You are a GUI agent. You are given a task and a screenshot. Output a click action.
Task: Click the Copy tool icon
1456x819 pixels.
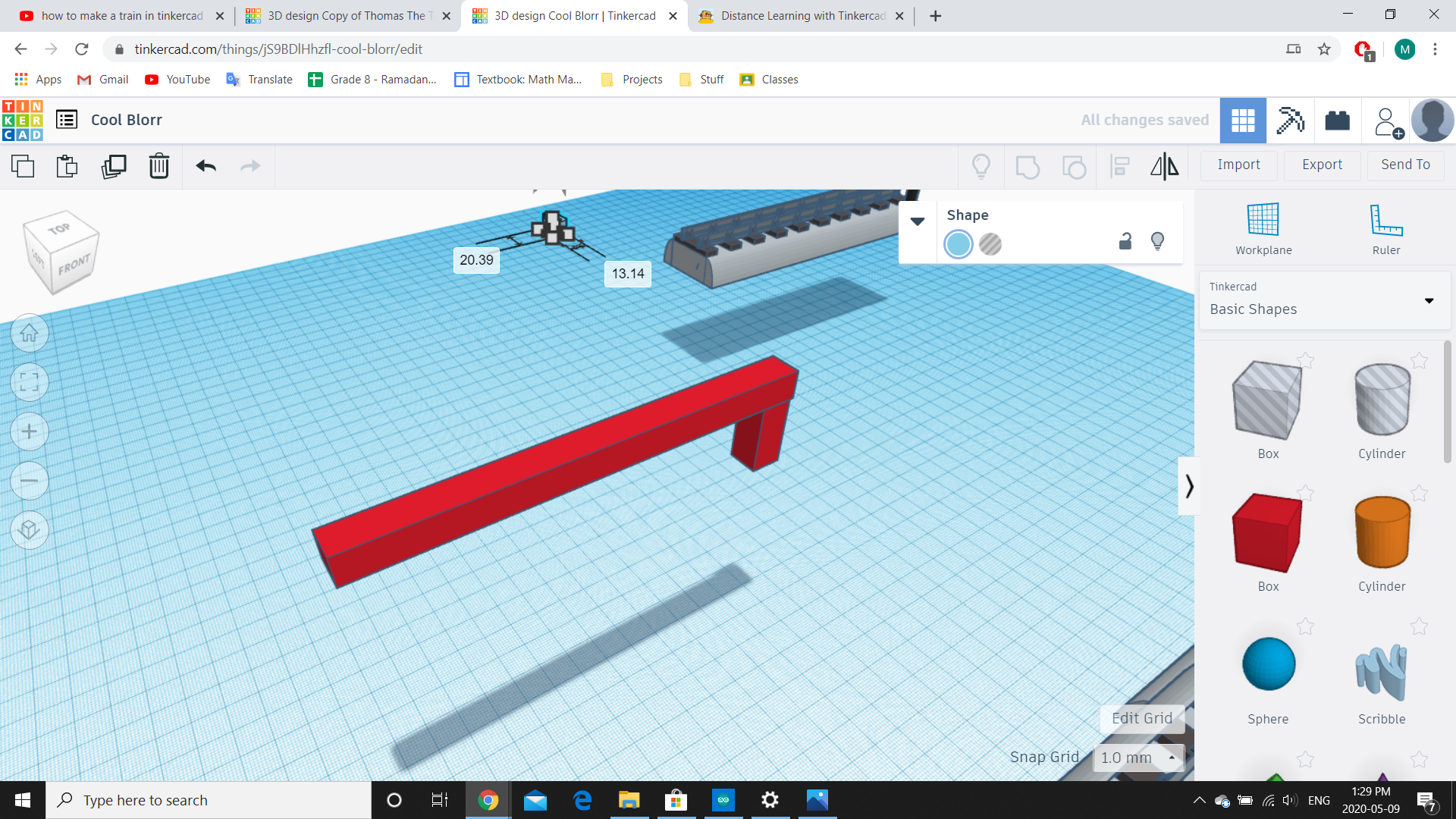[23, 165]
